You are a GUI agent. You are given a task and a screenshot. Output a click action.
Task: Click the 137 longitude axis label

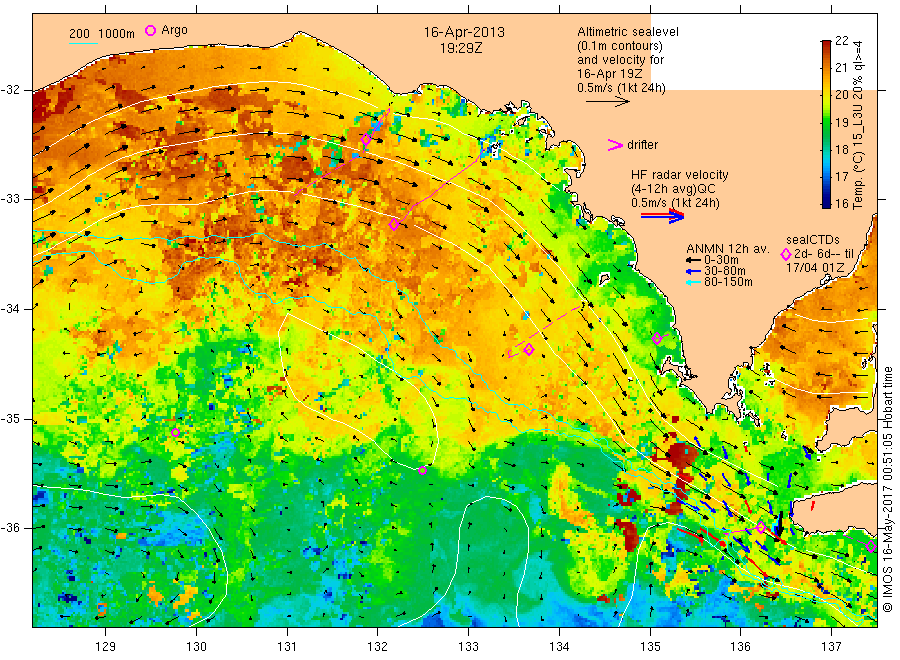pos(831,647)
